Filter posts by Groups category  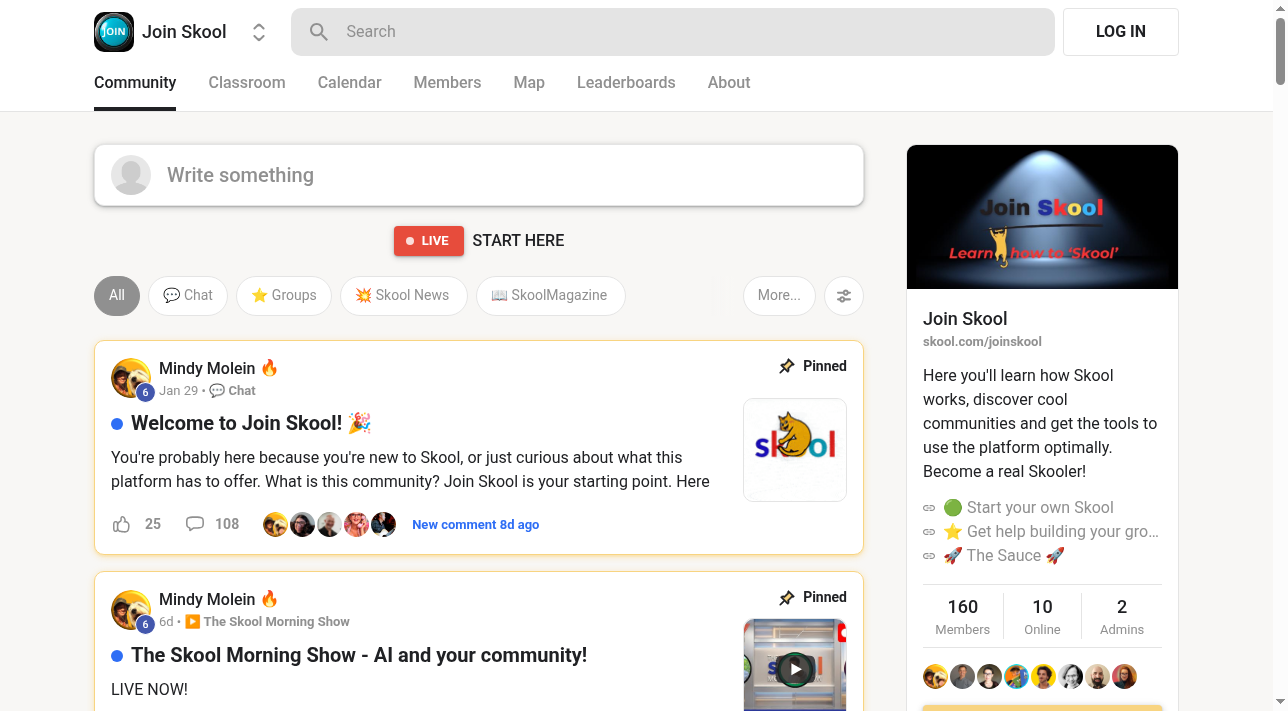[x=284, y=295]
